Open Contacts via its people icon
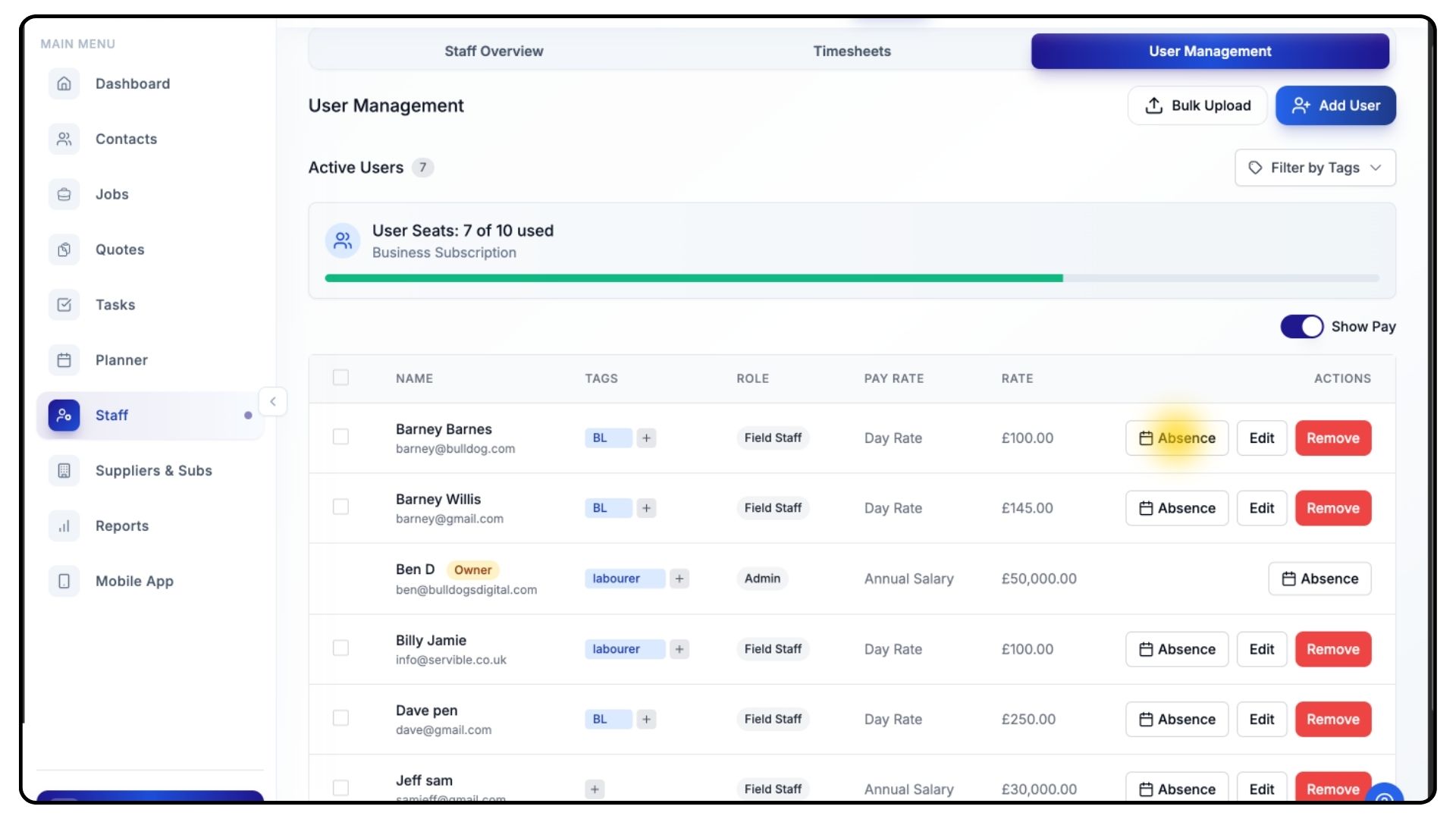This screenshot has width=1456, height=819. coord(64,139)
